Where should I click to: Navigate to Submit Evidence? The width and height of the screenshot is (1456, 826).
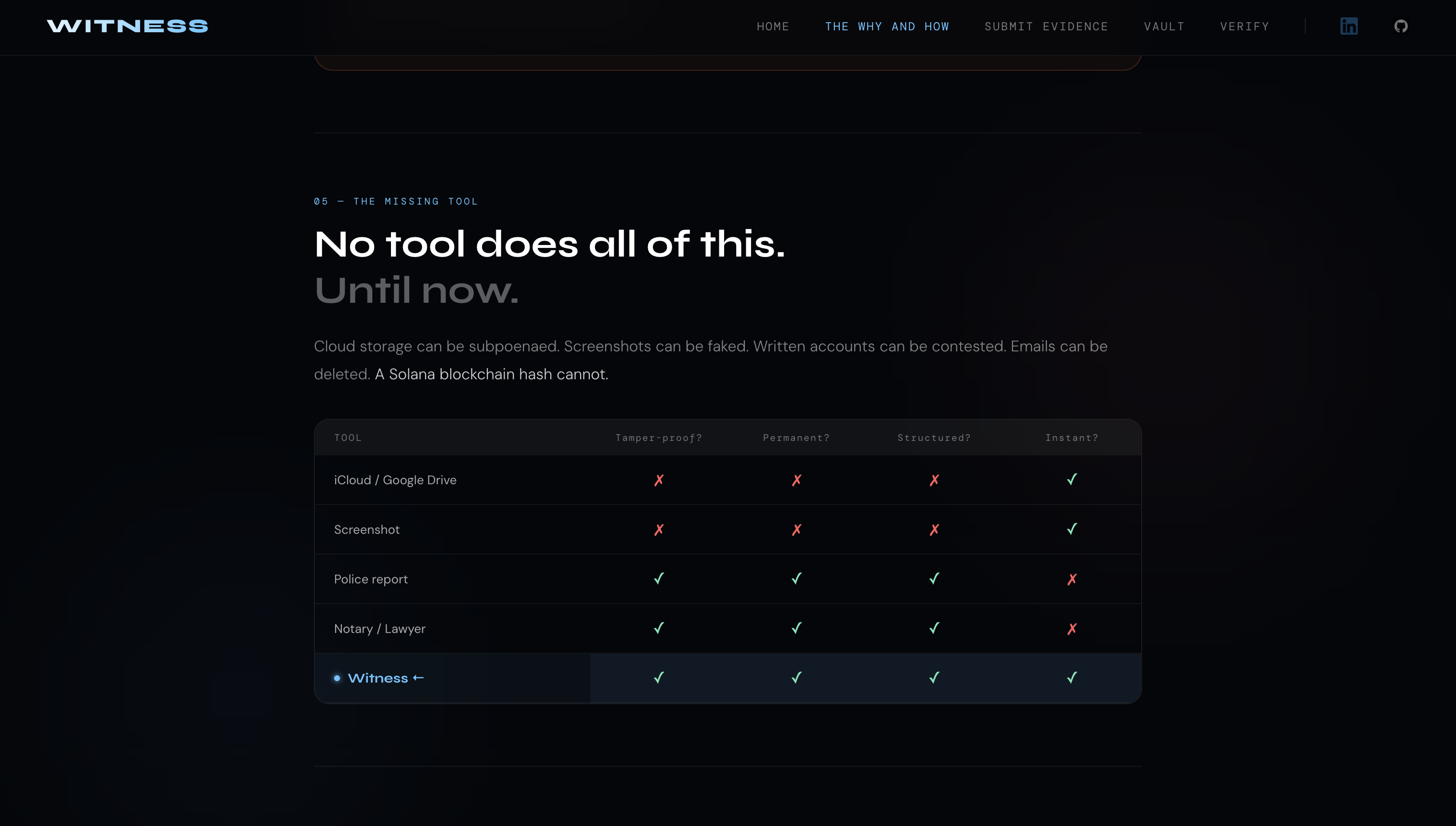pos(1046,26)
